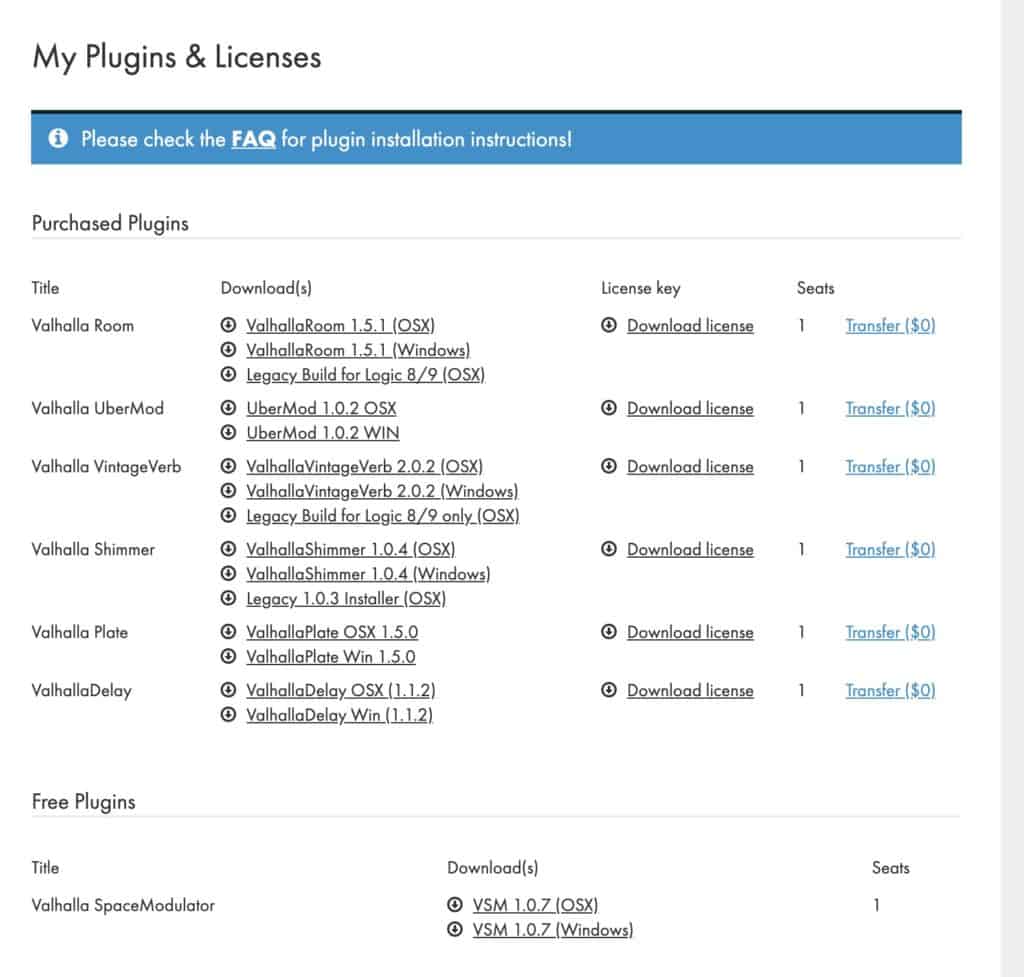Download ValhallaRoom 1.5.1 (OSX) installer

coord(340,325)
